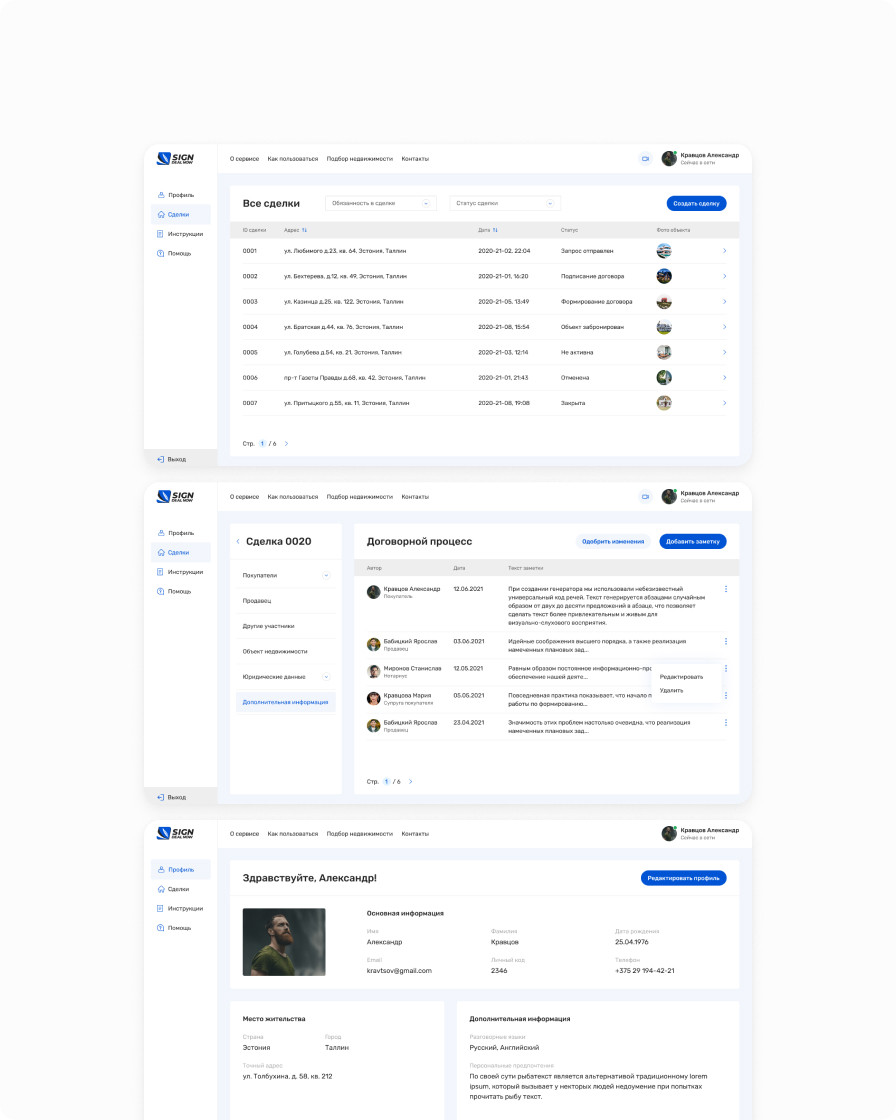Click the ID 0007 cell
The height and width of the screenshot is (1120, 896).
(x=249, y=403)
